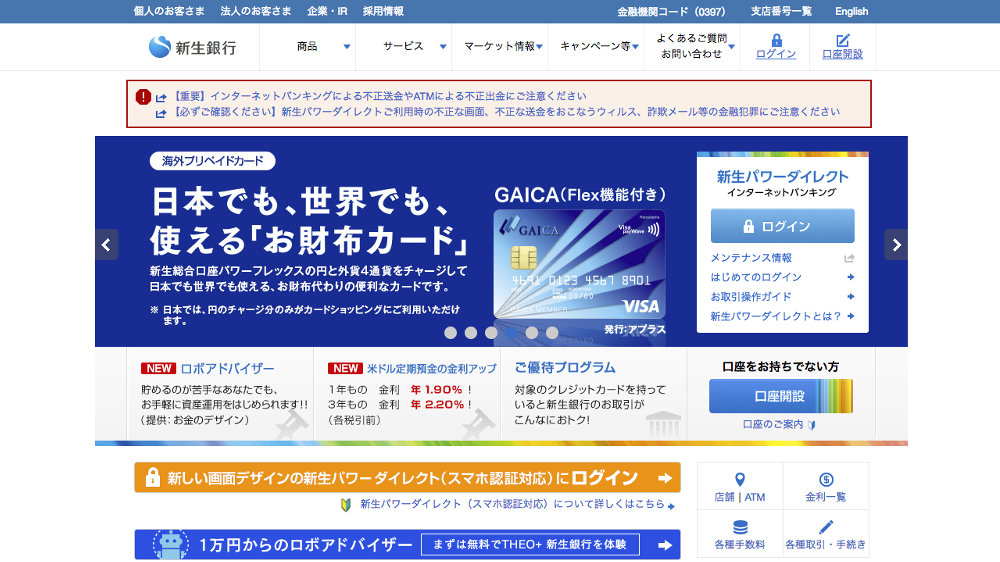Click the red warning exclamation icon
The height and width of the screenshot is (562, 1000).
143,97
